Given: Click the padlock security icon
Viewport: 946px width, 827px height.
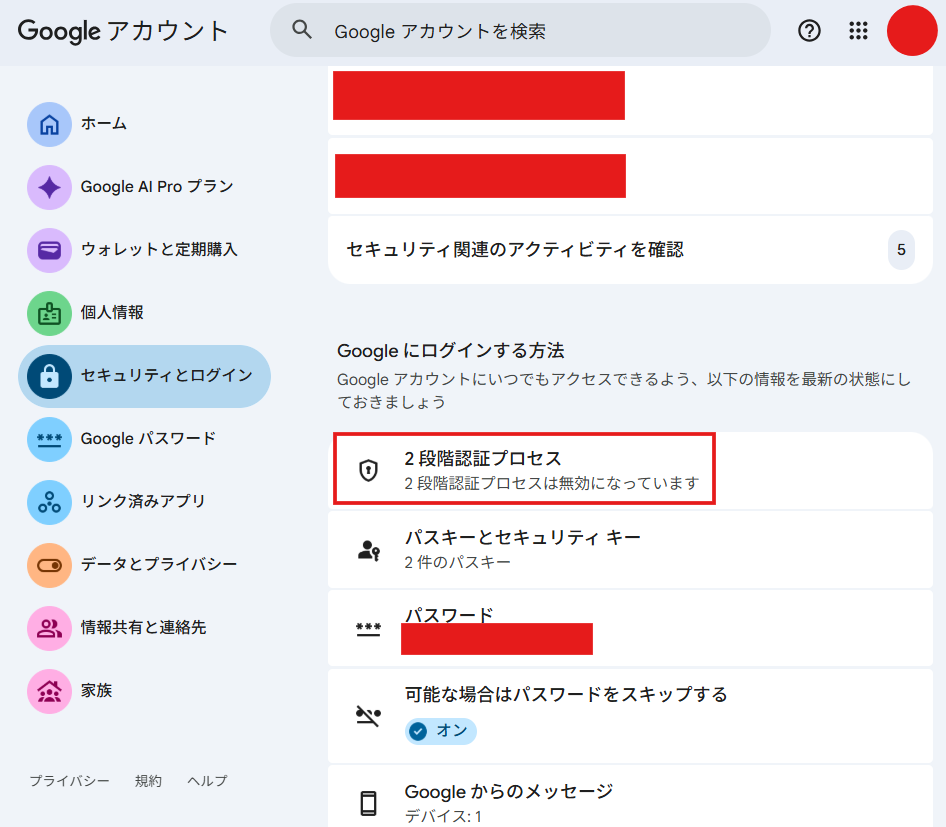Looking at the screenshot, I should (x=49, y=376).
